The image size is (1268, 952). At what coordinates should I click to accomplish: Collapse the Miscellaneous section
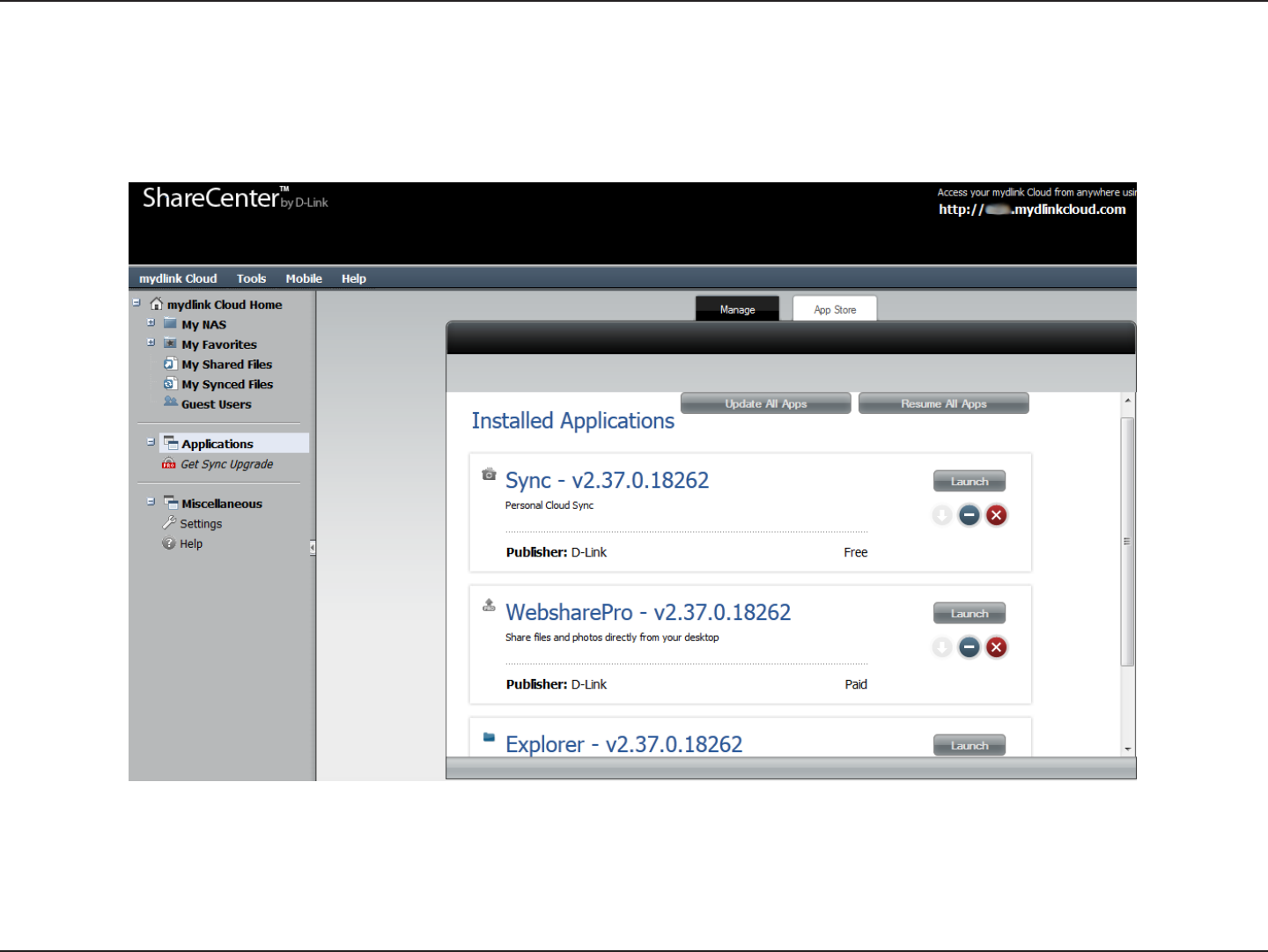click(151, 501)
